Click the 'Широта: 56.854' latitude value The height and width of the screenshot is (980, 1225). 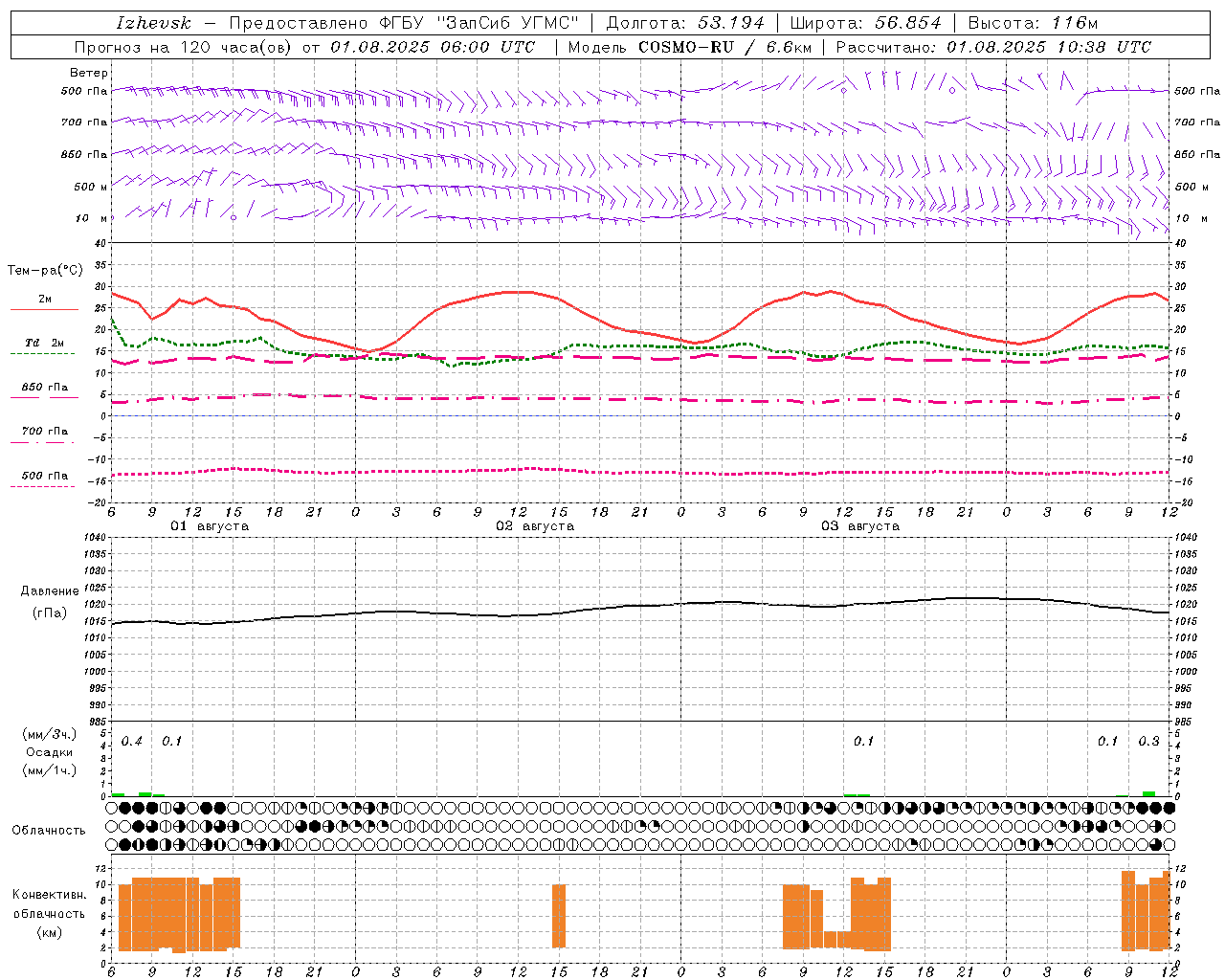click(x=866, y=23)
